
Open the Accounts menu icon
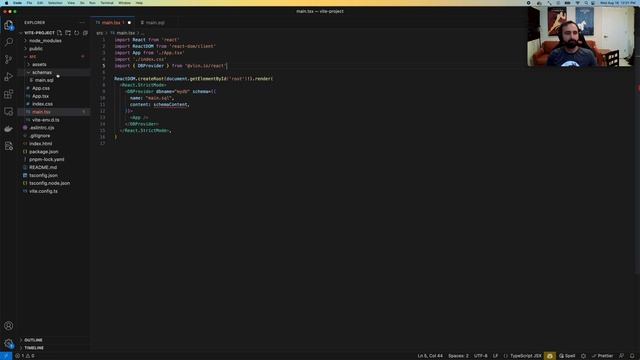point(9,326)
